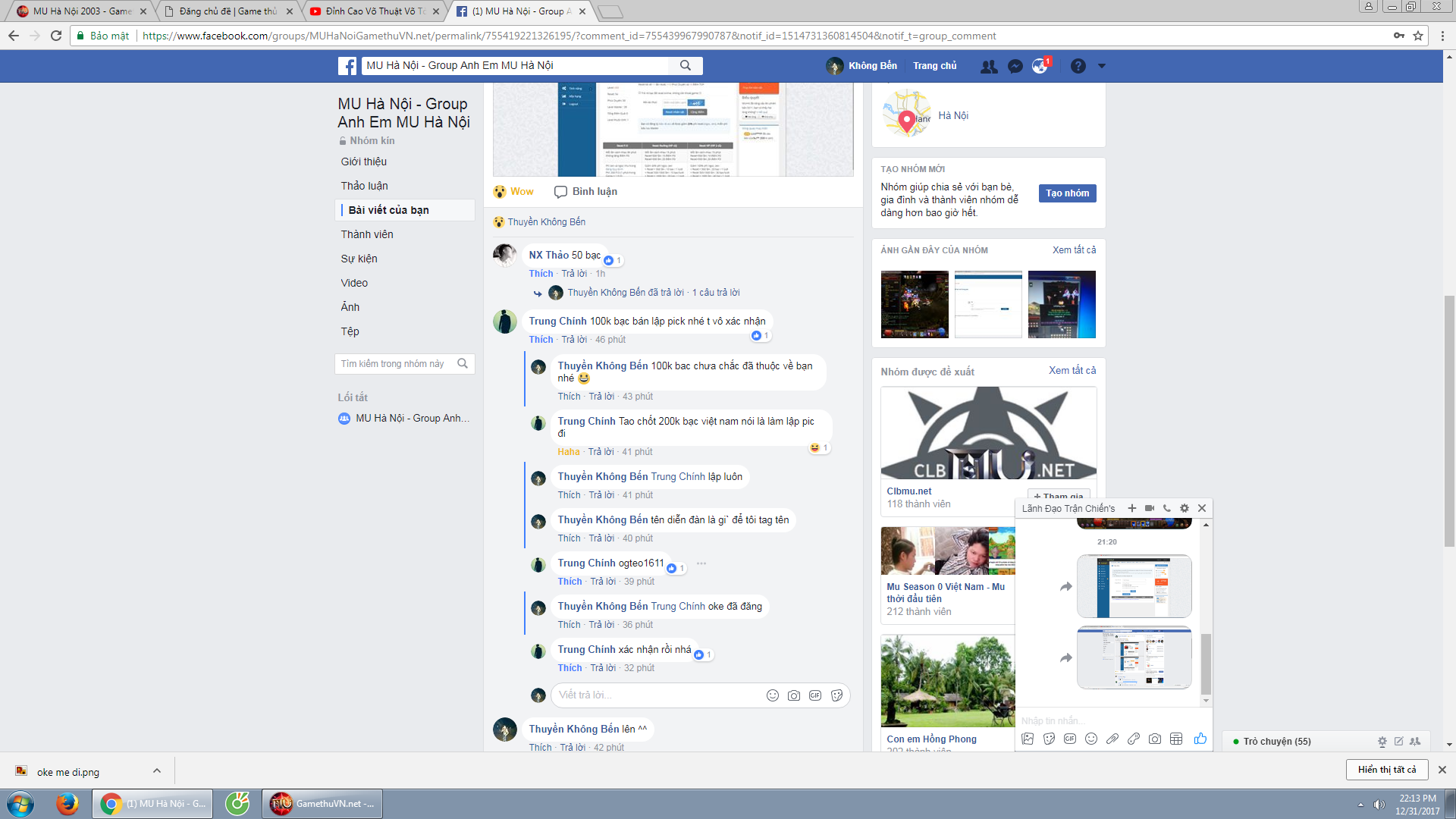Bookmark page with star icon
The image size is (1456, 819).
click(1418, 36)
